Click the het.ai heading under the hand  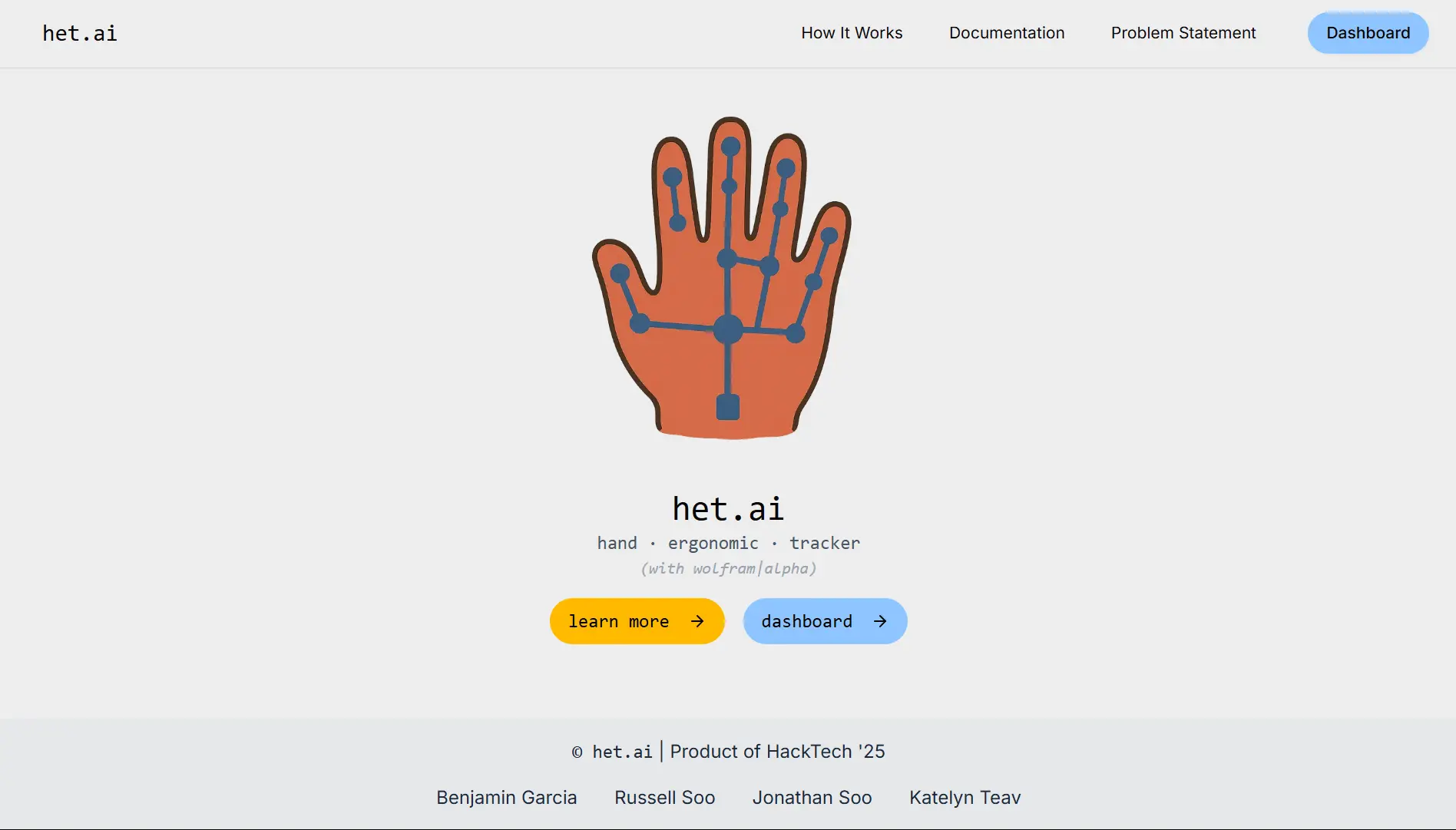(x=727, y=508)
